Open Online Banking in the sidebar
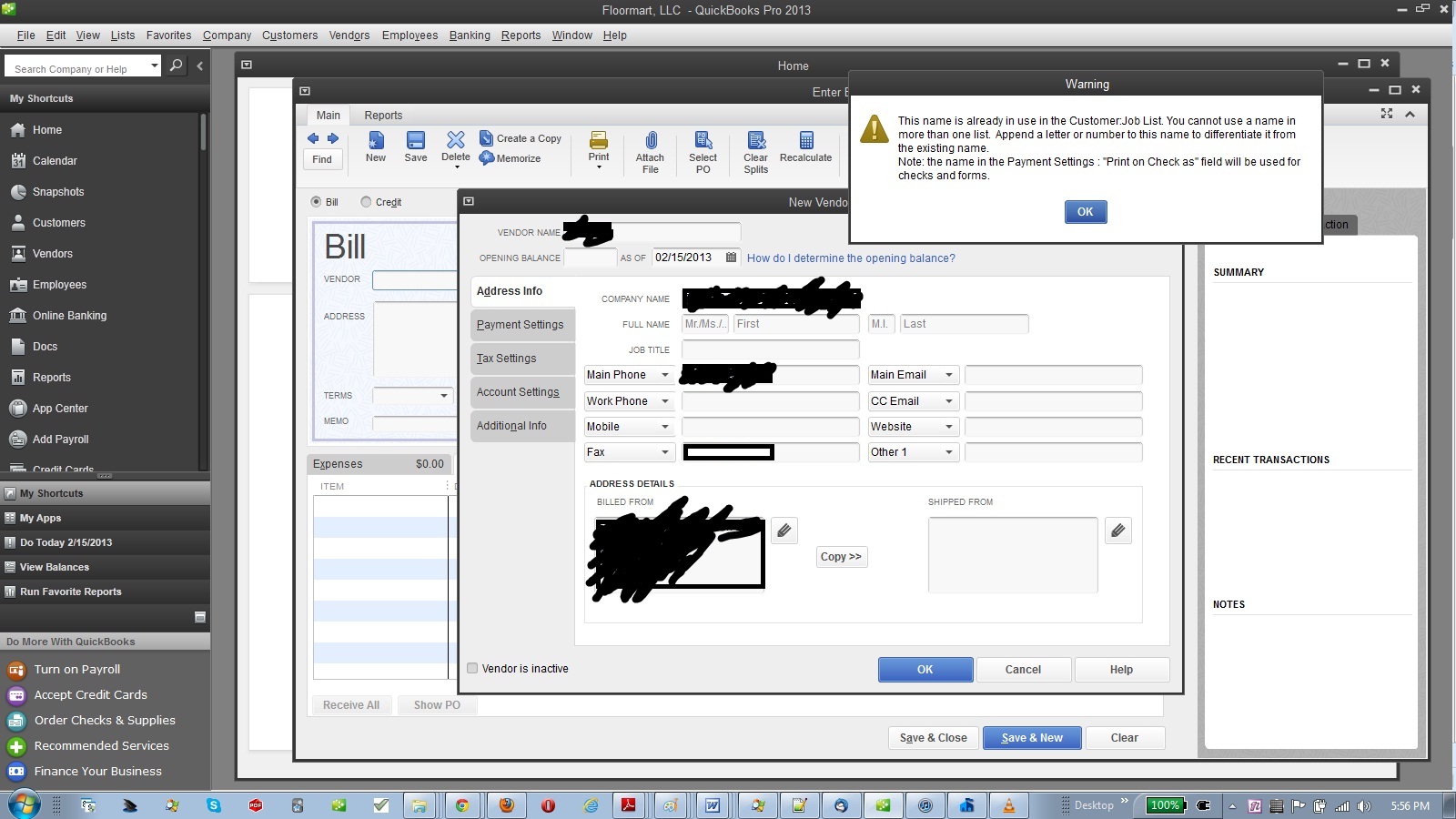Screen dimensions: 1456x819 click(69, 316)
